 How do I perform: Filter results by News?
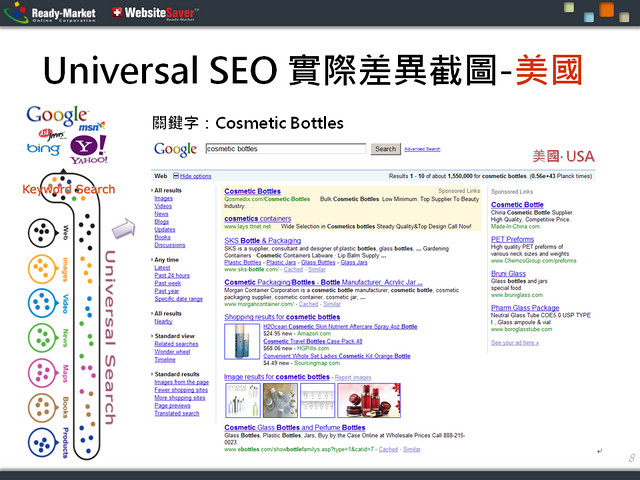click(x=161, y=214)
